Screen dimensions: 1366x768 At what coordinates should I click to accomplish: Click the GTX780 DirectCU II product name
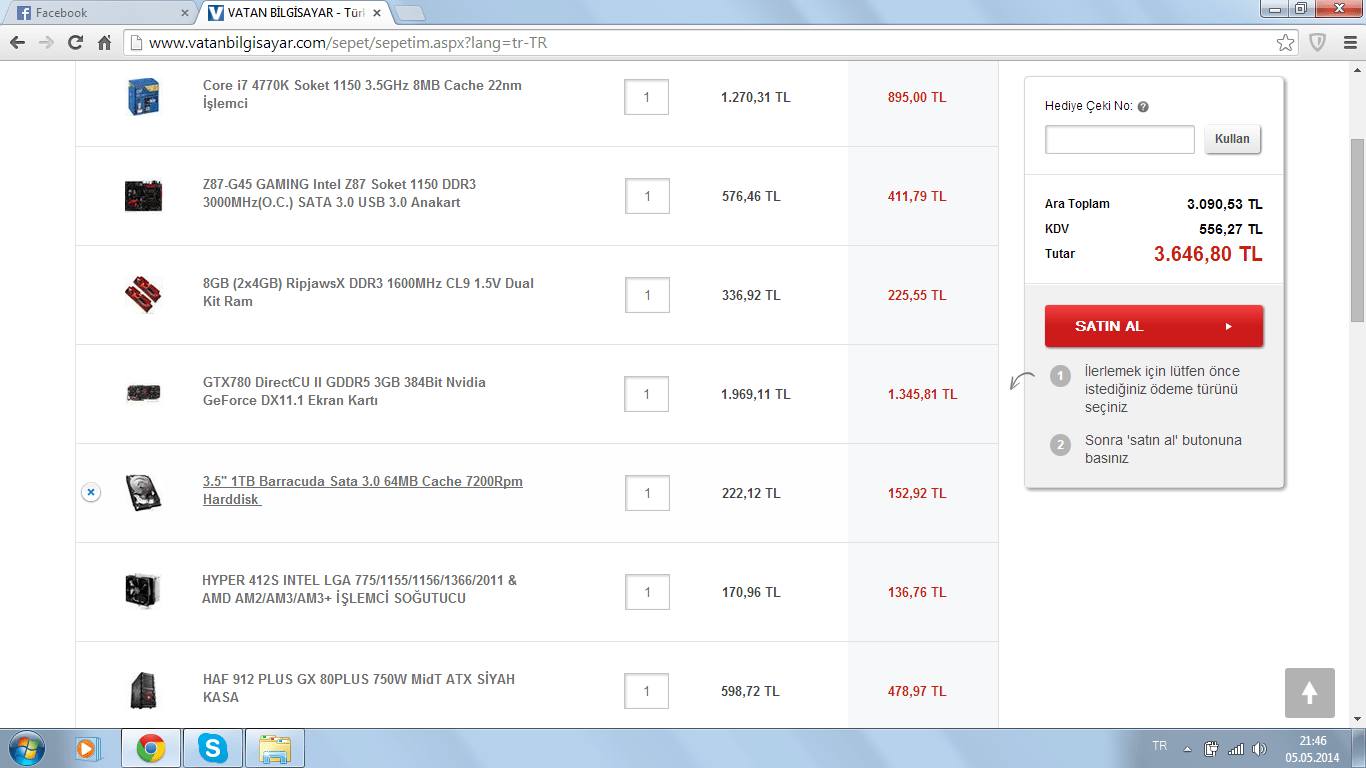345,391
